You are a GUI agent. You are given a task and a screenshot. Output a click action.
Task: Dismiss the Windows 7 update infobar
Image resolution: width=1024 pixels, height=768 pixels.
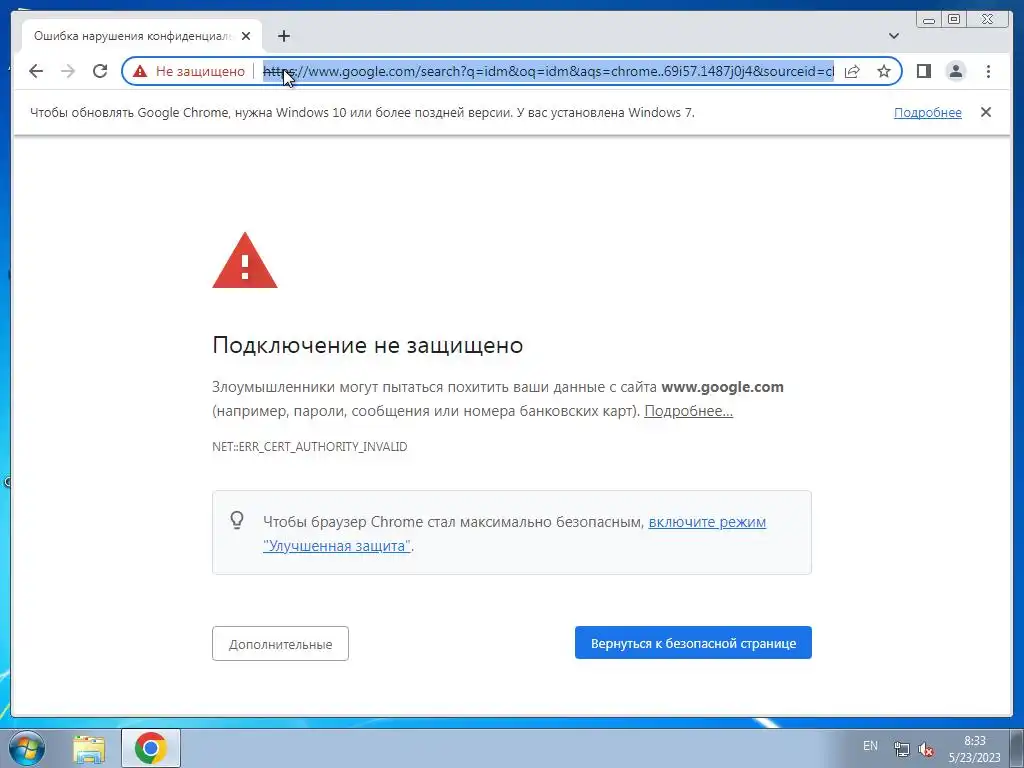986,112
